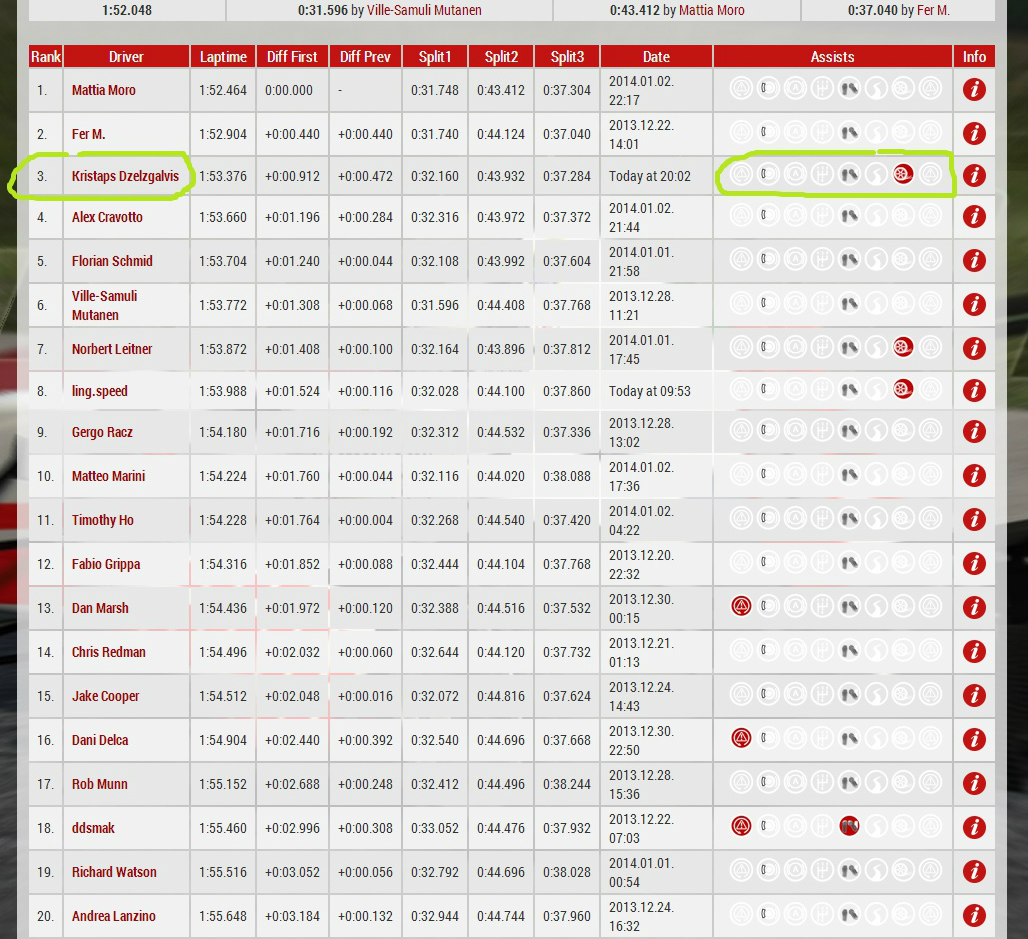The width and height of the screenshot is (1028, 939).
Task: Click red first assist icon in ddsmak row
Action: [741, 826]
